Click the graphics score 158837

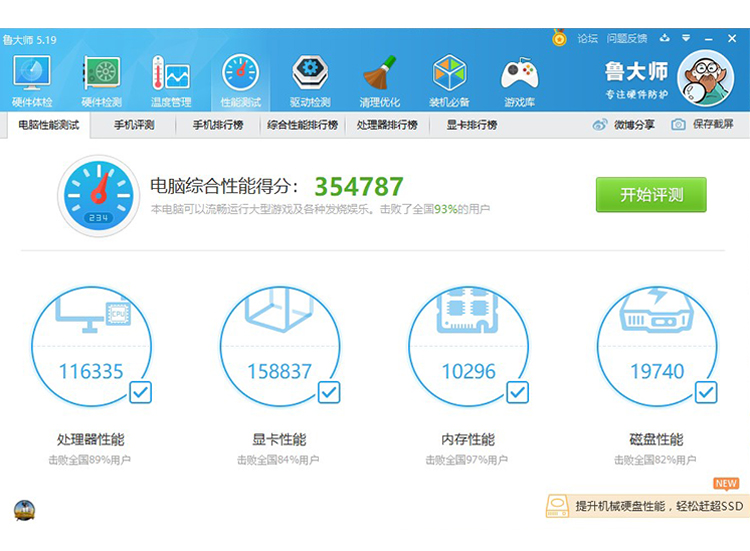tap(279, 371)
